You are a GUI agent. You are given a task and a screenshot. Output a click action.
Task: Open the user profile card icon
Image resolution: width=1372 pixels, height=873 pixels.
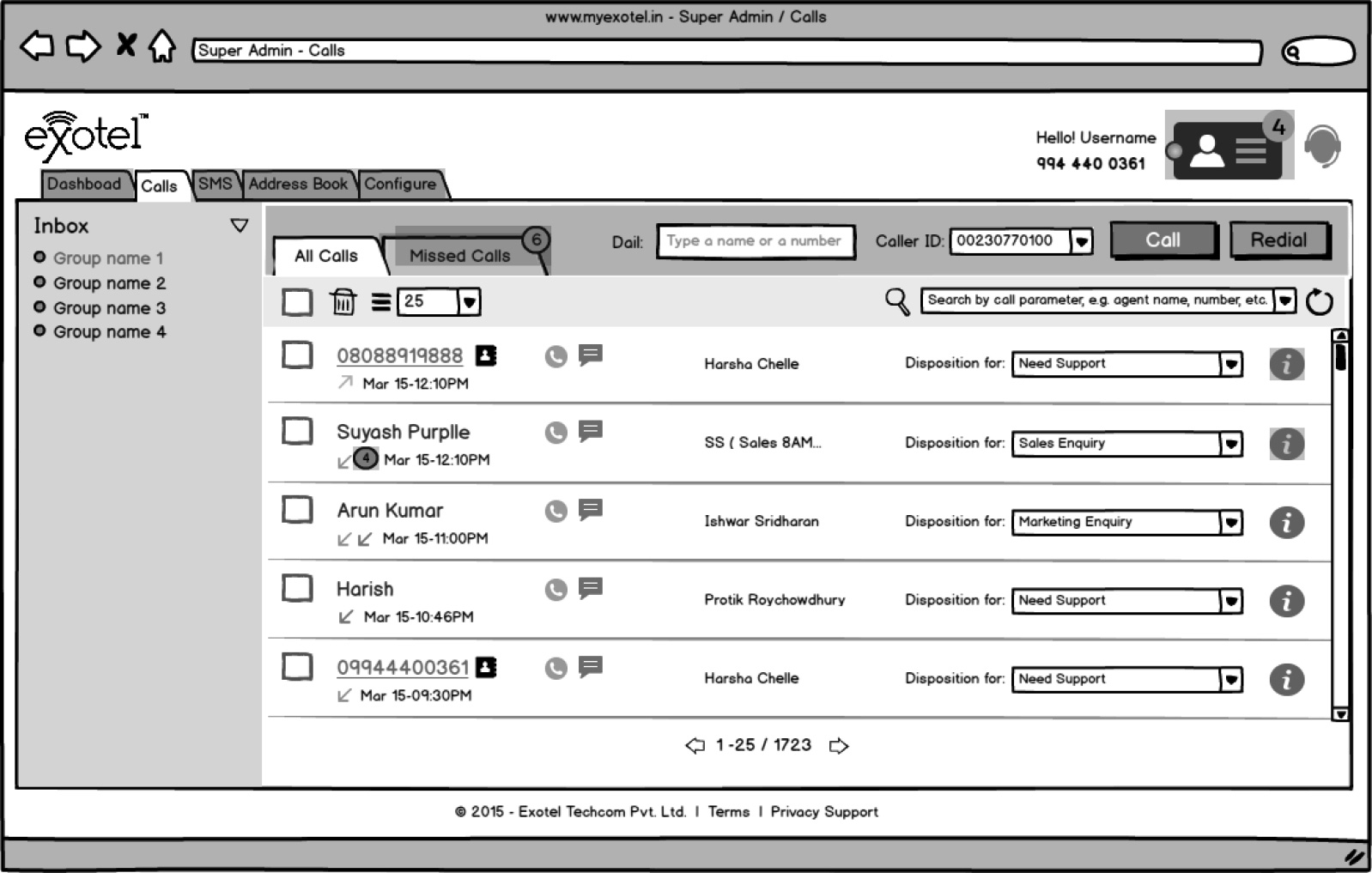1227,150
